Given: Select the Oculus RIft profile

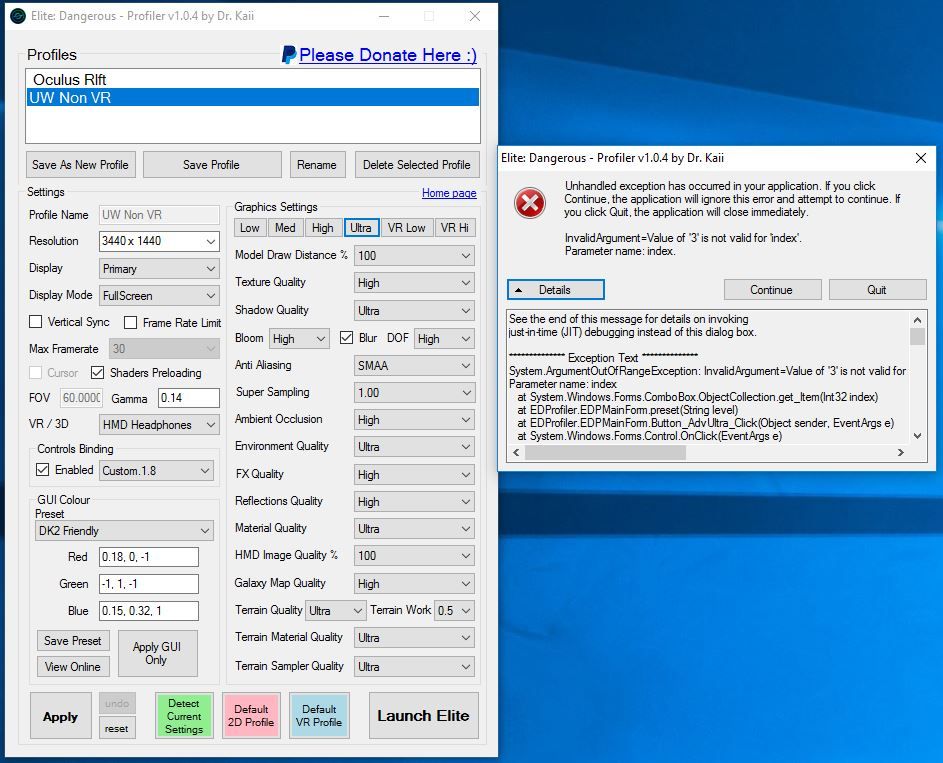Looking at the screenshot, I should [x=253, y=79].
